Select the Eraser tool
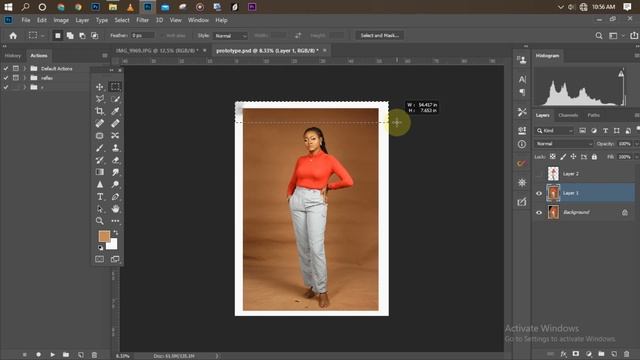Screen dimensions: 640x360 (x=115, y=160)
